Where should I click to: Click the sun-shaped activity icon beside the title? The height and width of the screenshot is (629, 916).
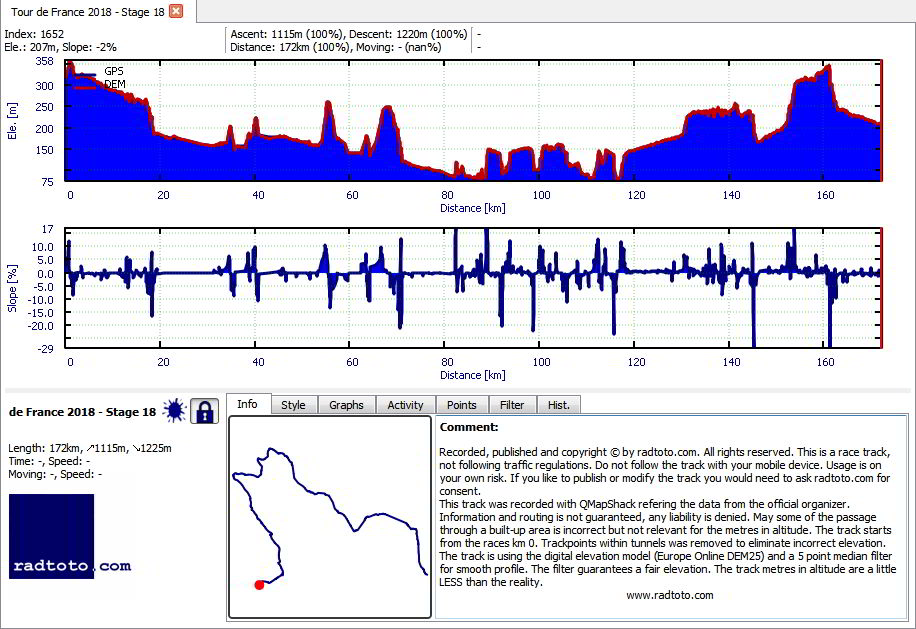click(x=174, y=411)
